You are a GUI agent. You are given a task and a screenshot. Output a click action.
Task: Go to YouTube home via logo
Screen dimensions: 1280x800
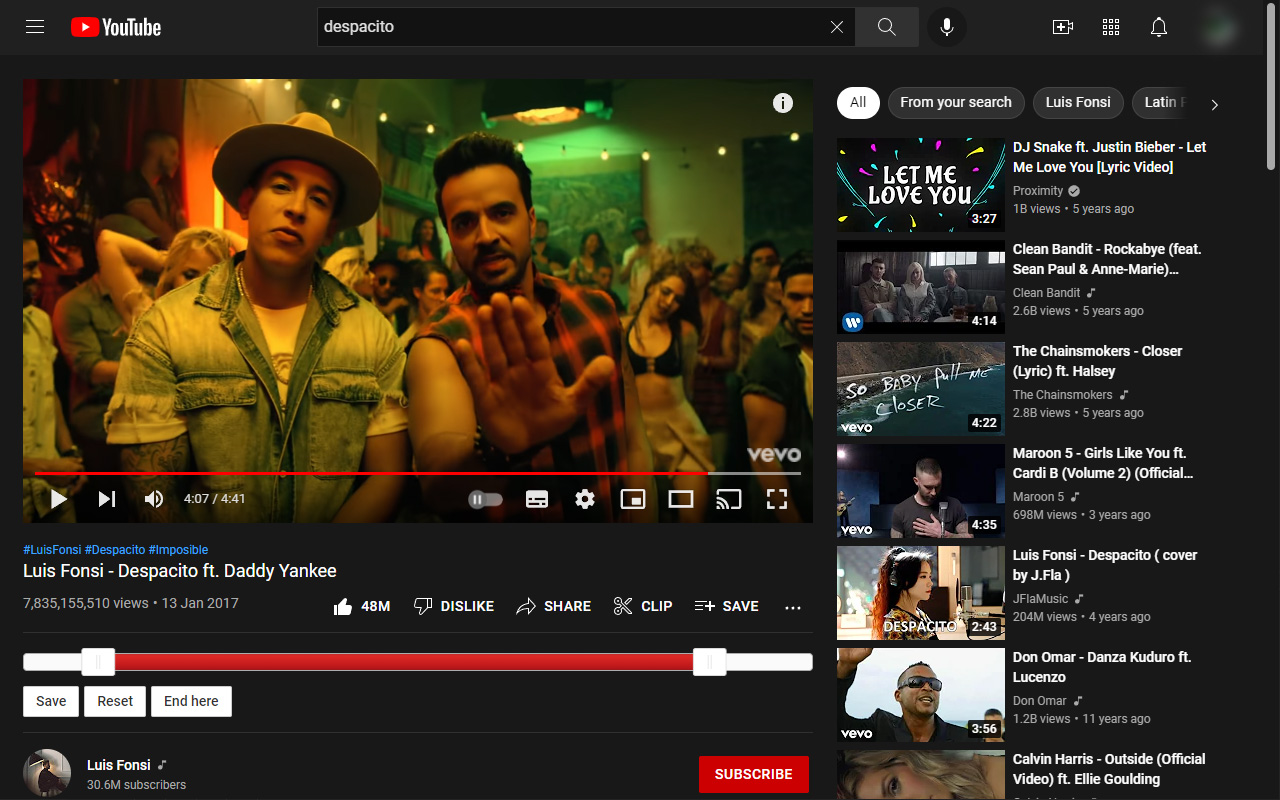click(116, 27)
